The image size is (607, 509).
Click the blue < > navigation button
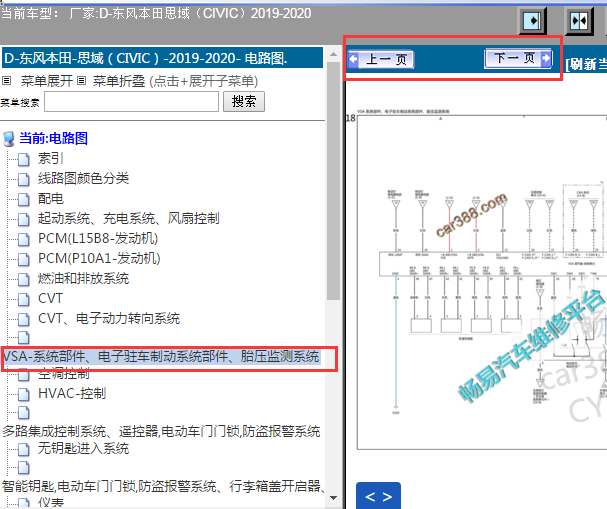[x=378, y=496]
